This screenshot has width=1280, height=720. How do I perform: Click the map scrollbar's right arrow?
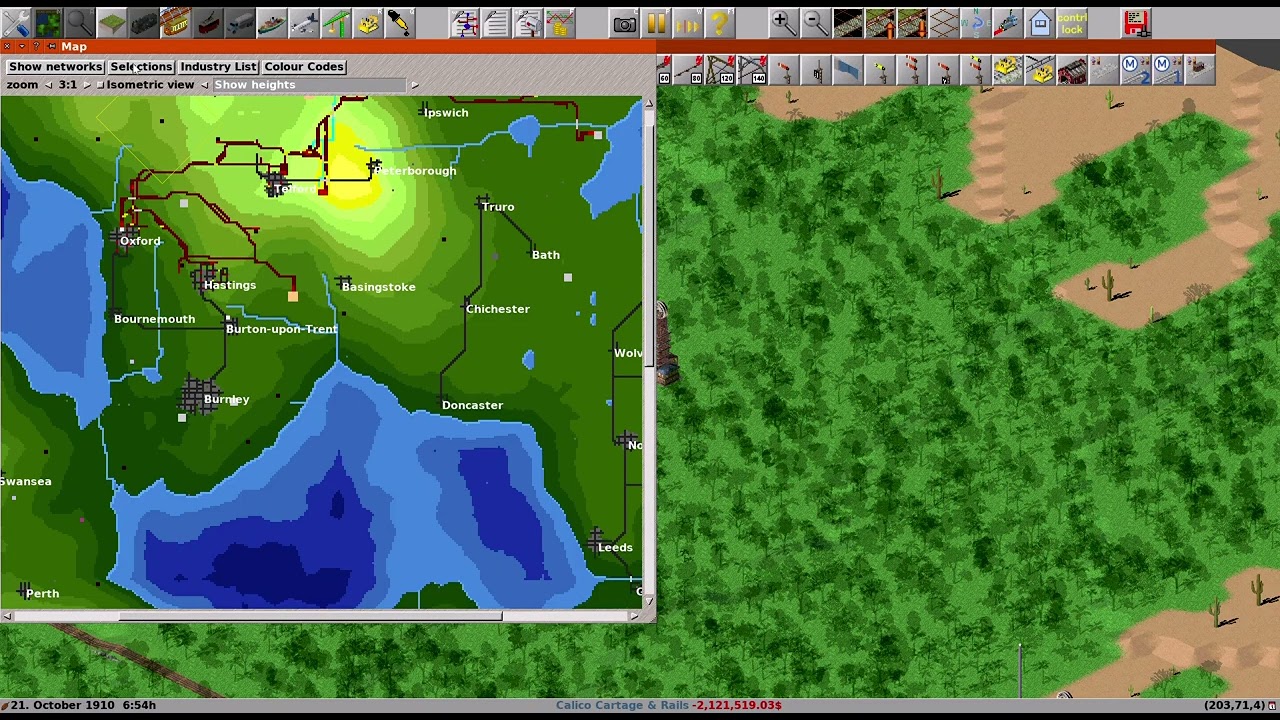coord(634,616)
